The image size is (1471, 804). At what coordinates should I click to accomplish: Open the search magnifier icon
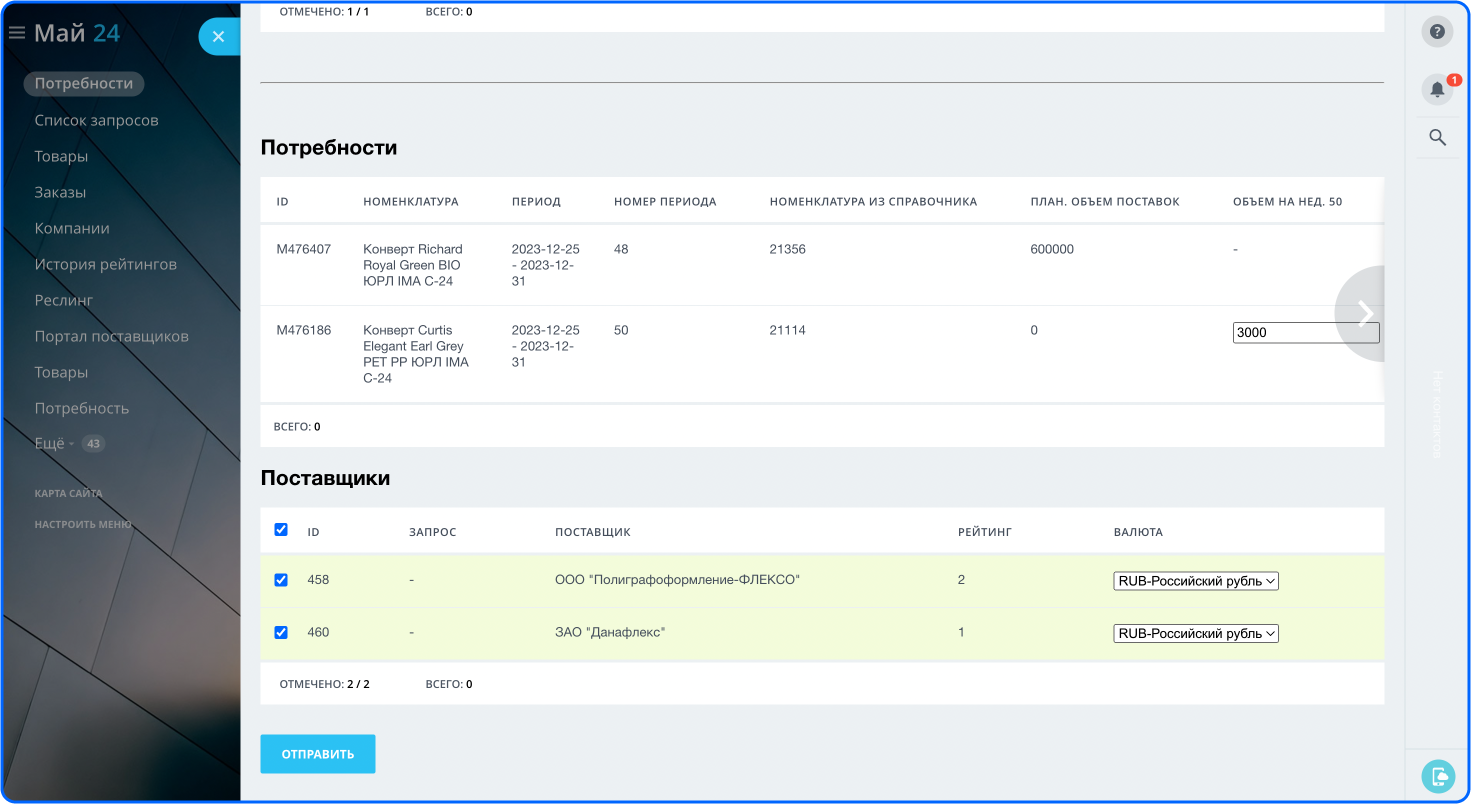coord(1437,138)
